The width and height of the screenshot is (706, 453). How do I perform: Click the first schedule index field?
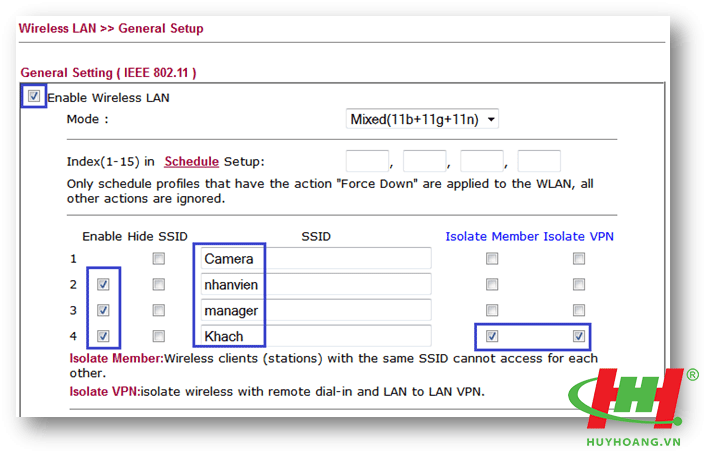coord(366,161)
